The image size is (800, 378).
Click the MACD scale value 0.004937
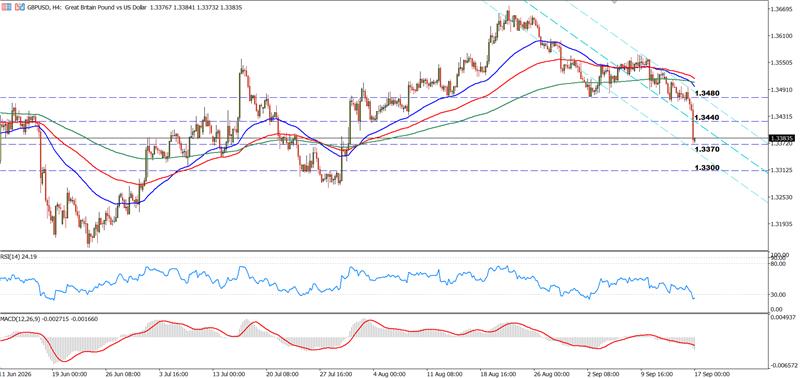(x=782, y=317)
